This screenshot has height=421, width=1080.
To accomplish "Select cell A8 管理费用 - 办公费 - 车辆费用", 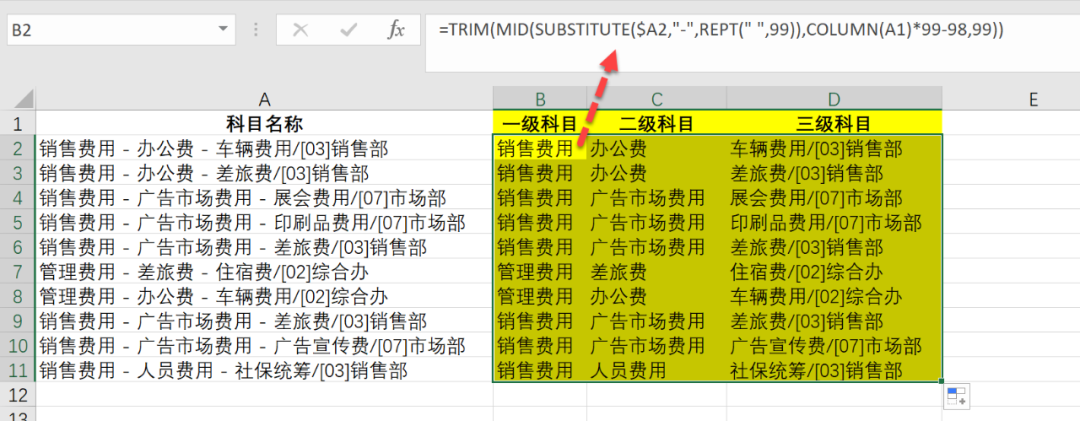I will pos(264,297).
